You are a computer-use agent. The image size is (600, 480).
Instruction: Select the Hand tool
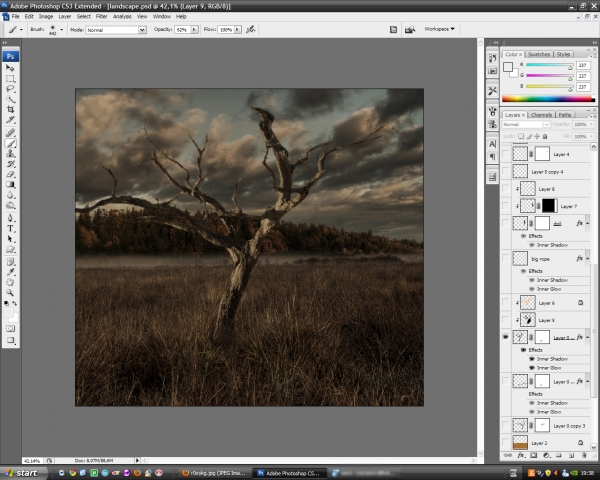[x=10, y=283]
